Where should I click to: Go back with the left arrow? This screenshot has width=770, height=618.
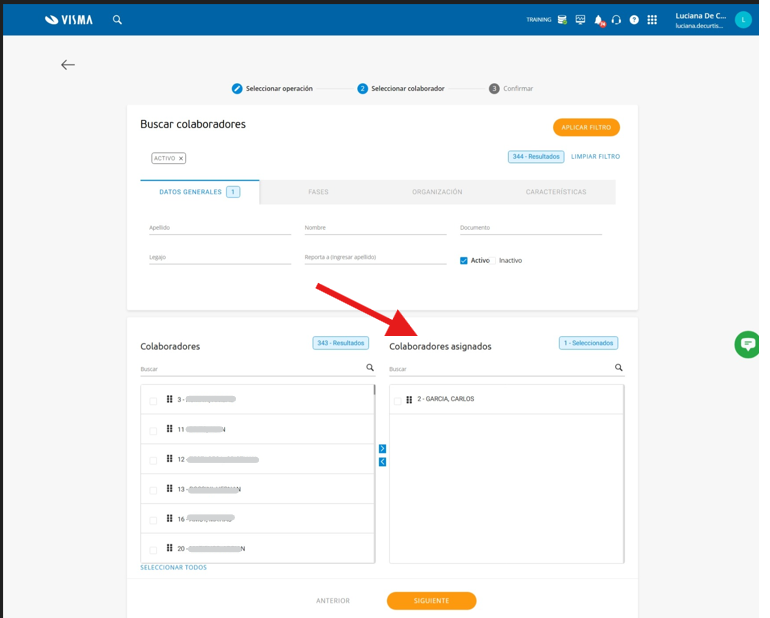click(x=68, y=65)
